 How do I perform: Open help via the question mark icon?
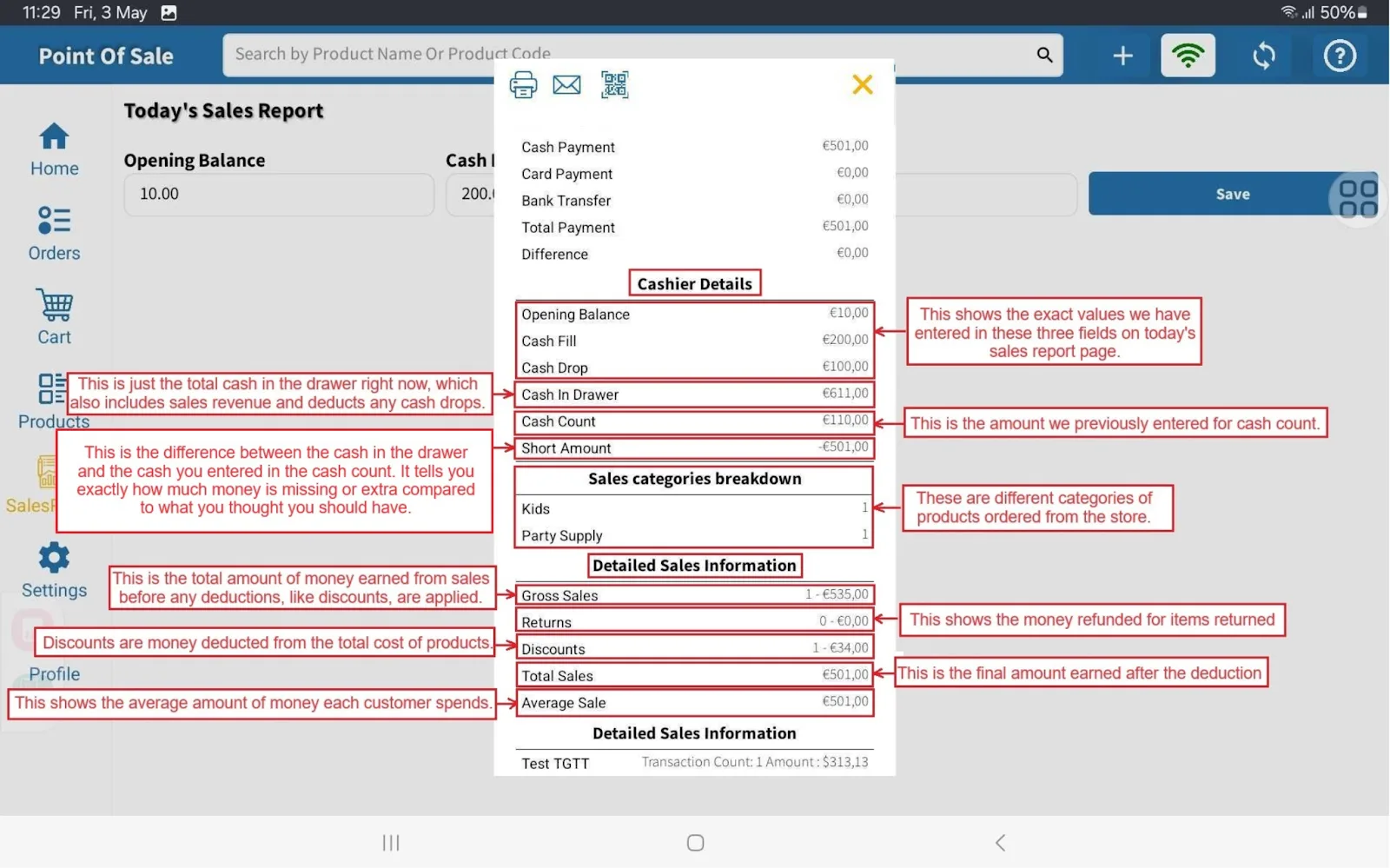[1340, 56]
